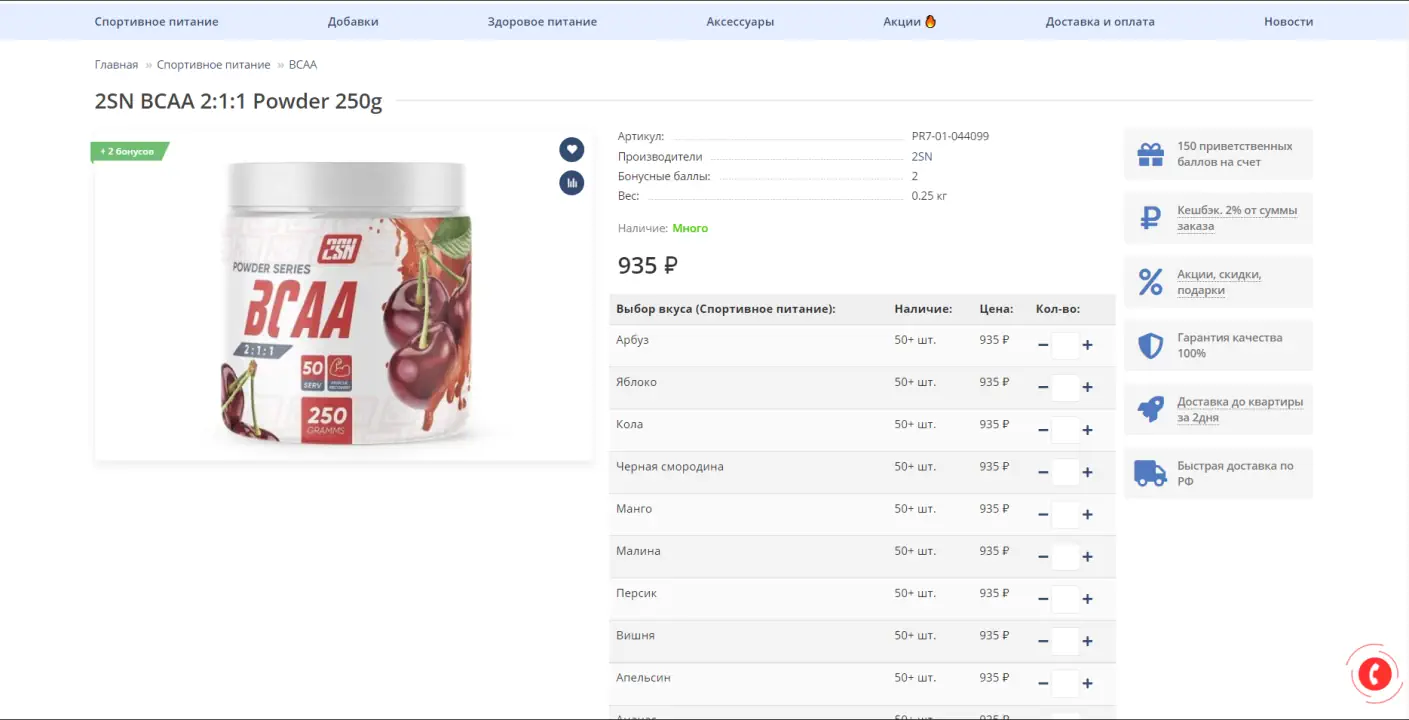Increase quantity for Арбуз flavor
The width and height of the screenshot is (1409, 720).
click(x=1087, y=345)
